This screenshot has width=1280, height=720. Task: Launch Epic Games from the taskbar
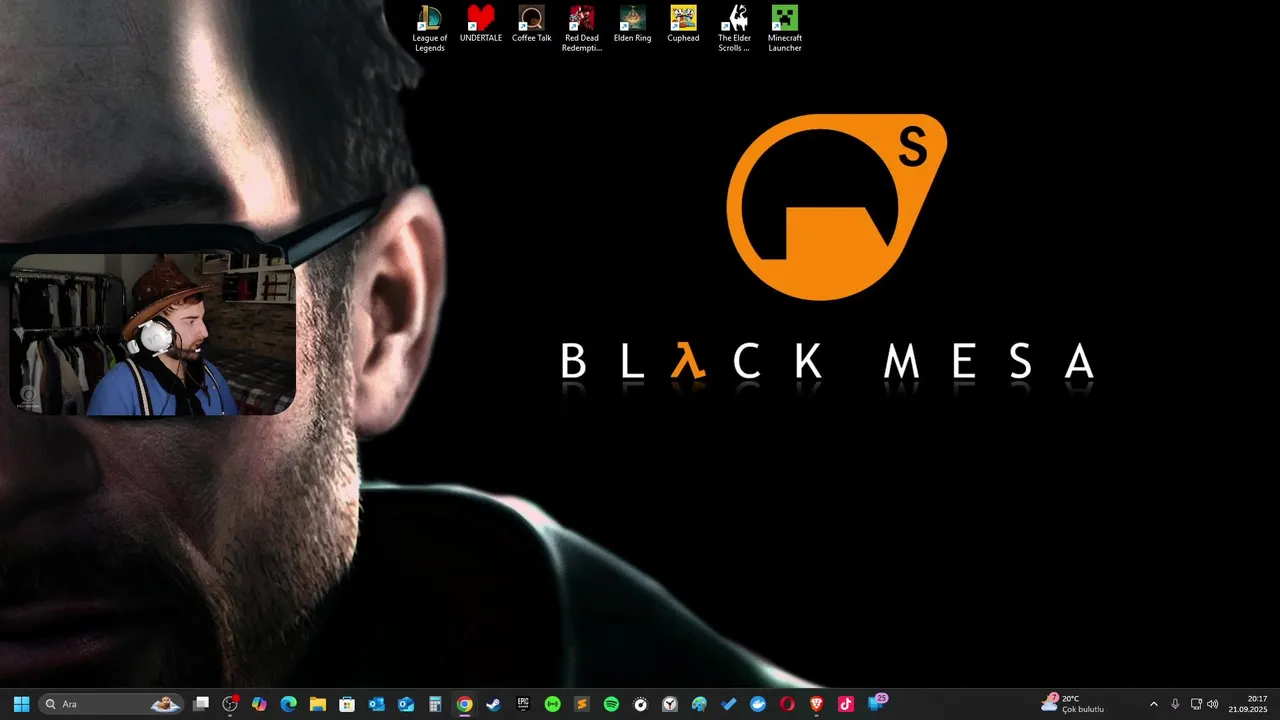click(x=523, y=704)
